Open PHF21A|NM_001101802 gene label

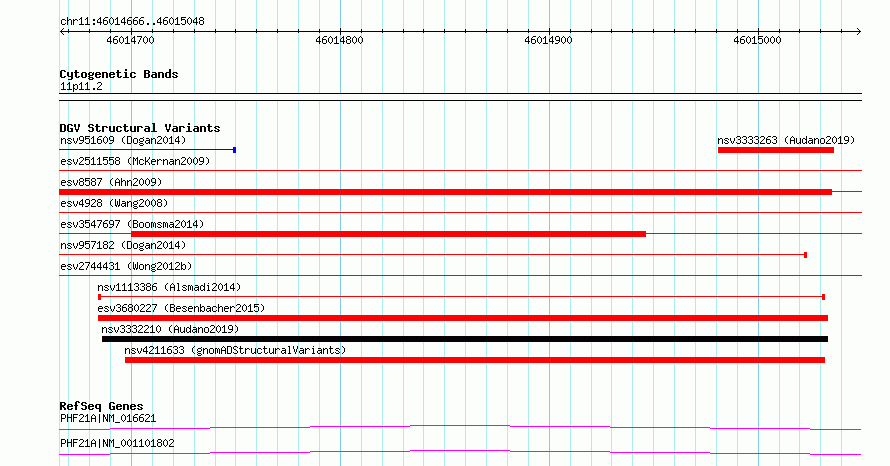point(117,443)
